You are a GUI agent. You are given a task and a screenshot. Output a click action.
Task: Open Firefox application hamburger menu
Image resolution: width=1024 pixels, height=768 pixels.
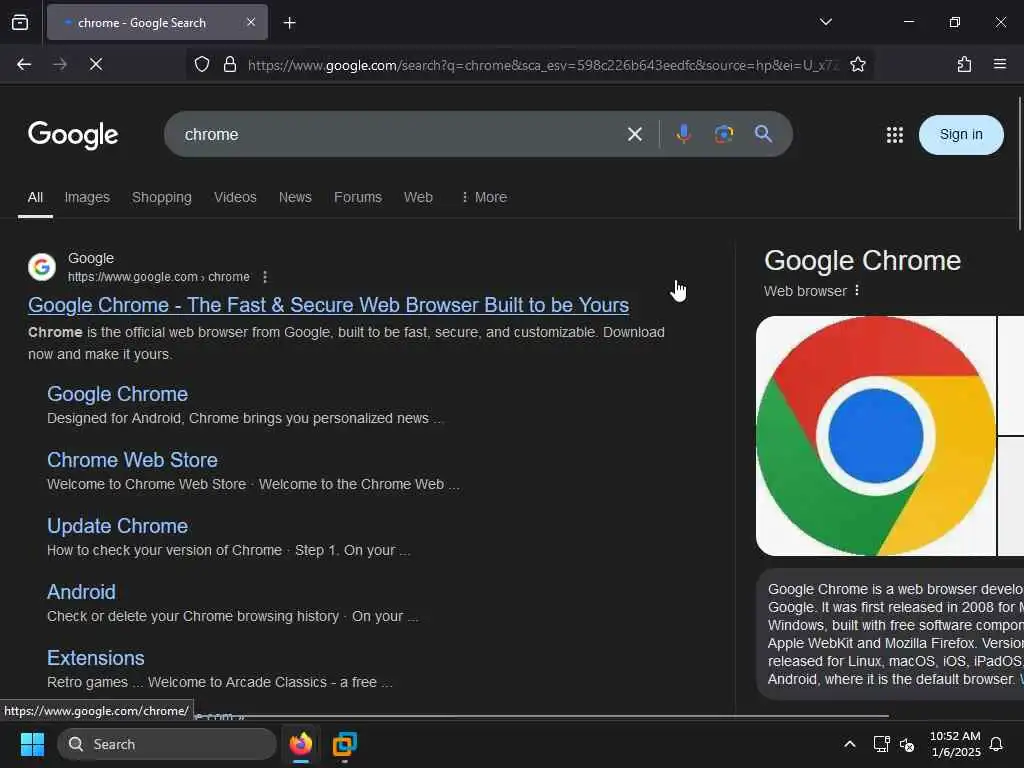pos(999,64)
